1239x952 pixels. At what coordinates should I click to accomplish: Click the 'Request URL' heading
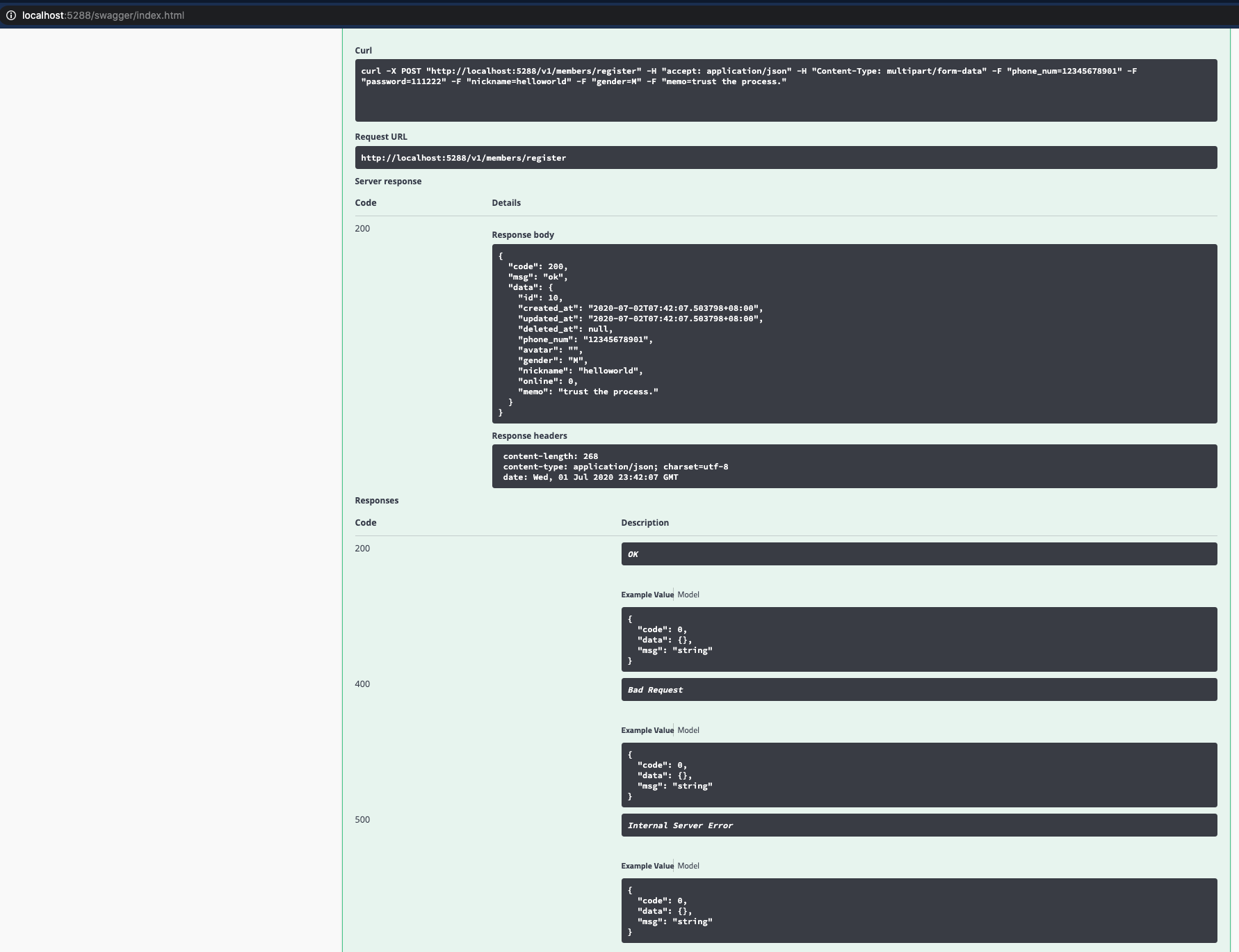point(381,137)
